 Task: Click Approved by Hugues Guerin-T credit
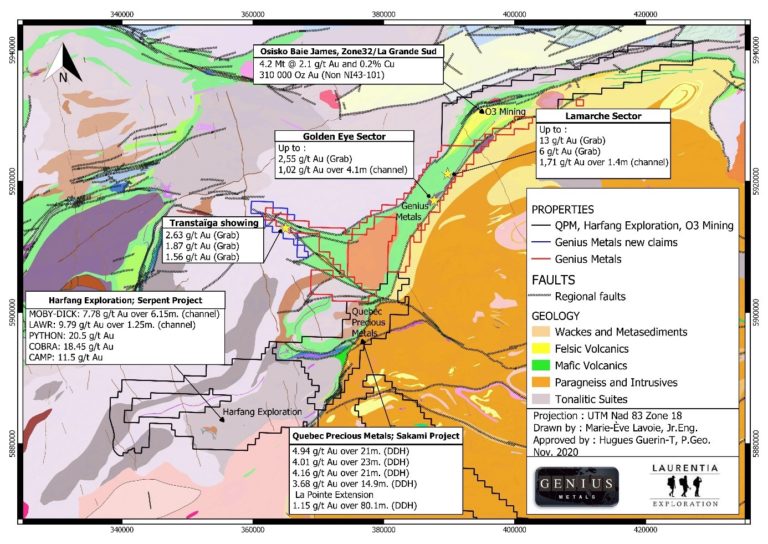[x=622, y=440]
